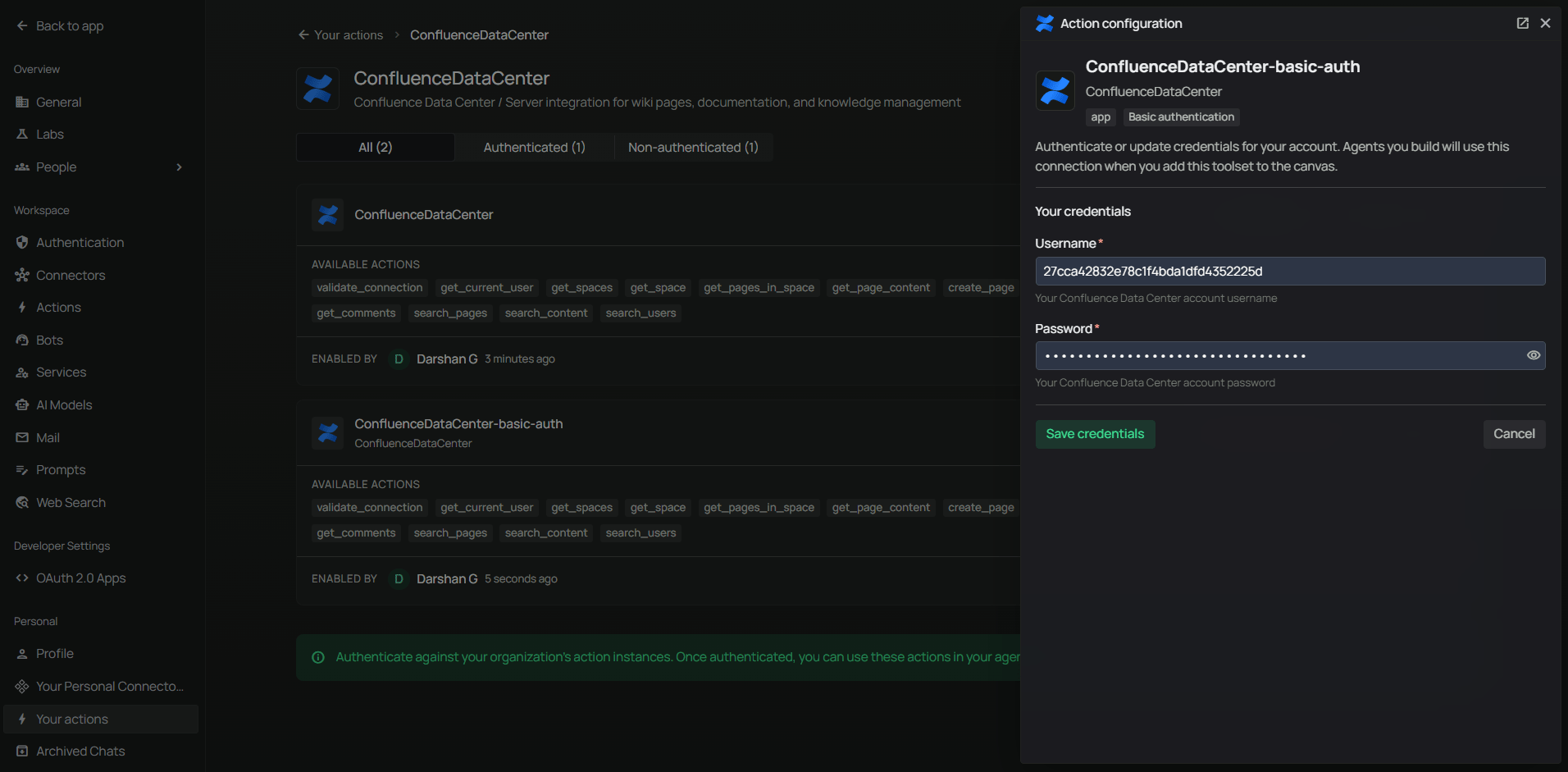The width and height of the screenshot is (1568, 772).
Task: Click search_users in the ConfluenceDataCenter card
Action: tap(640, 313)
